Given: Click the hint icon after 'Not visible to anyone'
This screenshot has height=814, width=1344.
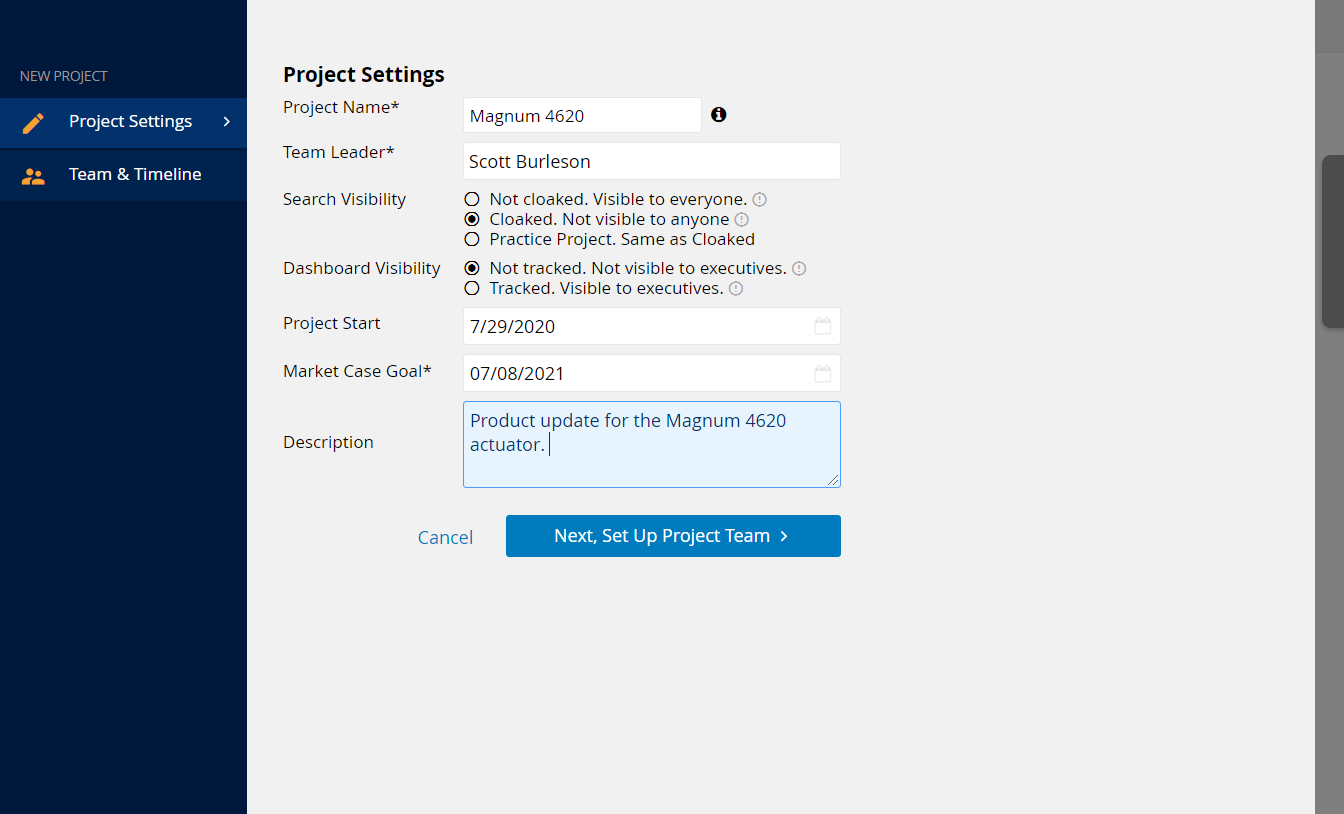Looking at the screenshot, I should click(x=741, y=220).
